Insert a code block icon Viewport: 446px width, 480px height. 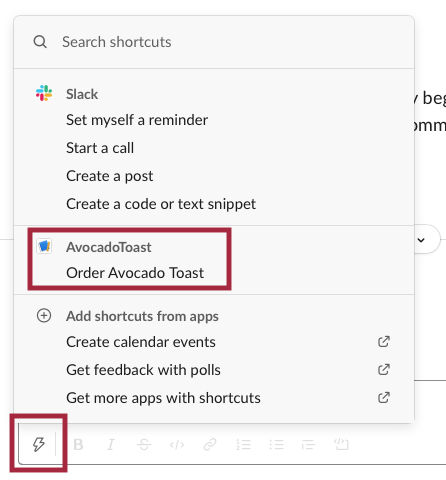click(341, 444)
